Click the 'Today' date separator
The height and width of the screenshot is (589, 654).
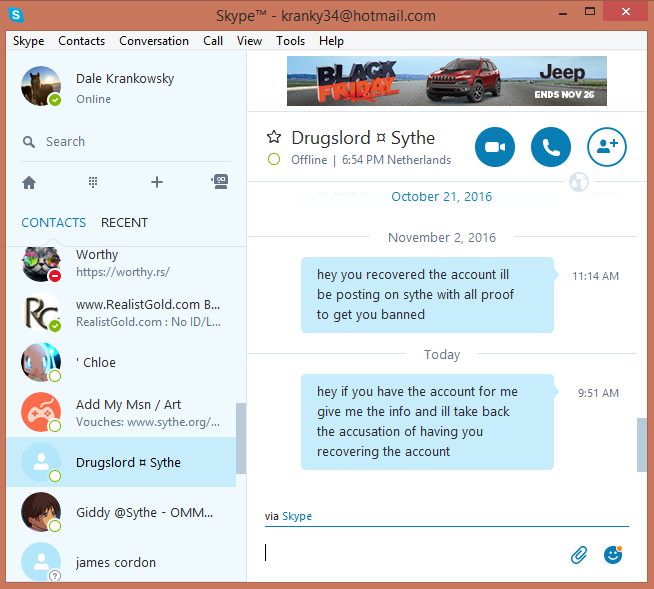click(442, 355)
